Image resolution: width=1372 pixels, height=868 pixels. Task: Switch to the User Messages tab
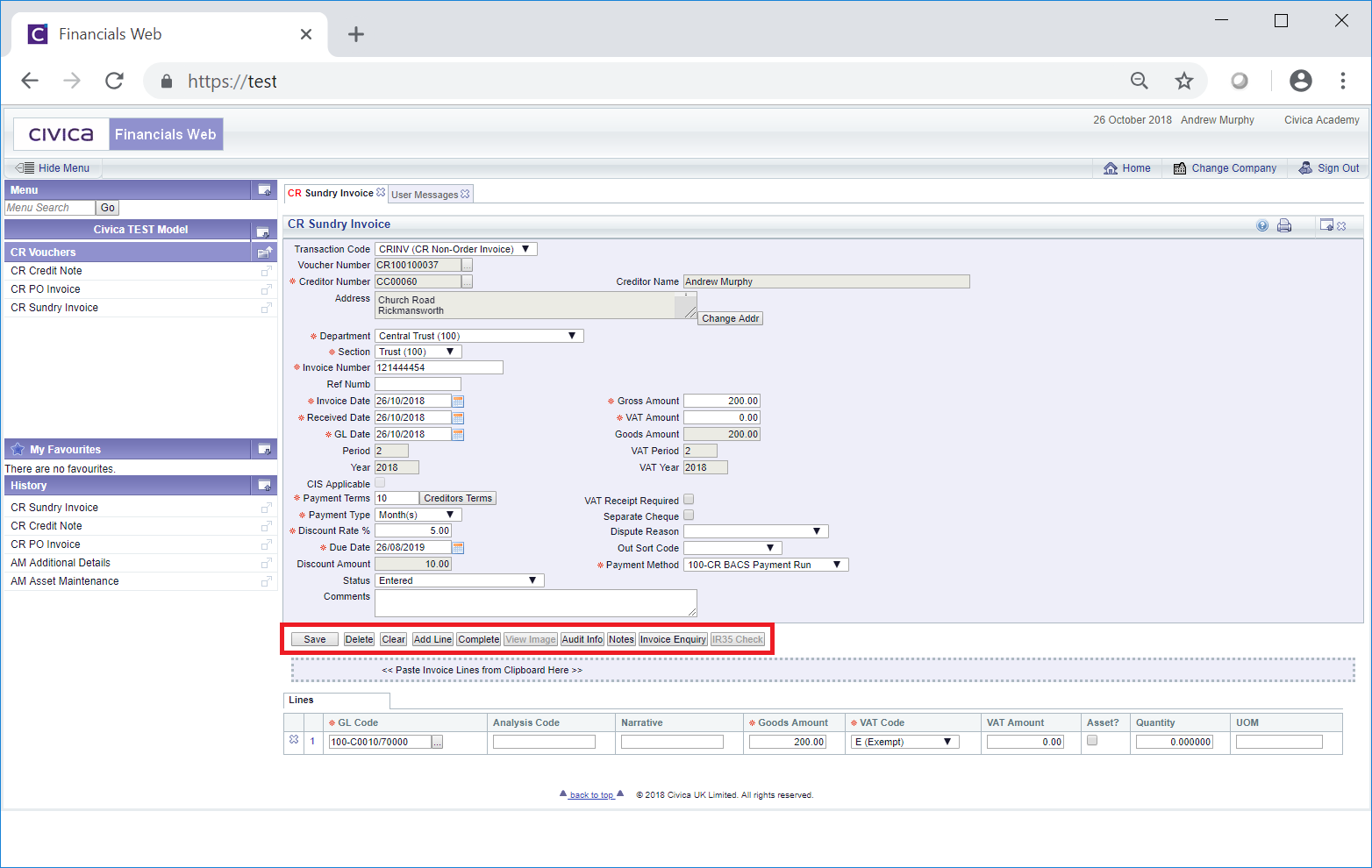(425, 195)
